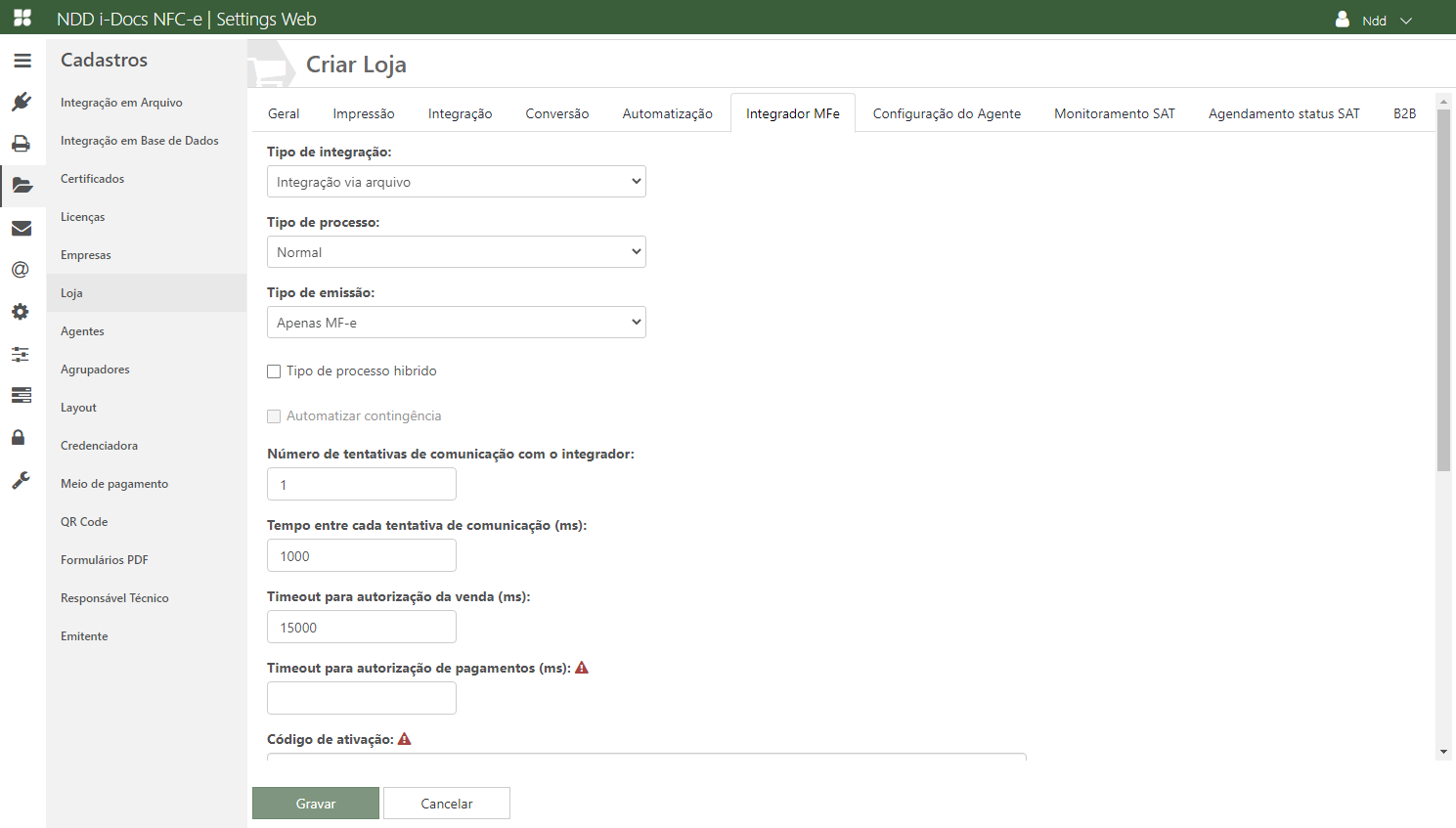Expand the Tipo de processo dropdown
Image resolution: width=1456 pixels, height=828 pixels.
(456, 252)
